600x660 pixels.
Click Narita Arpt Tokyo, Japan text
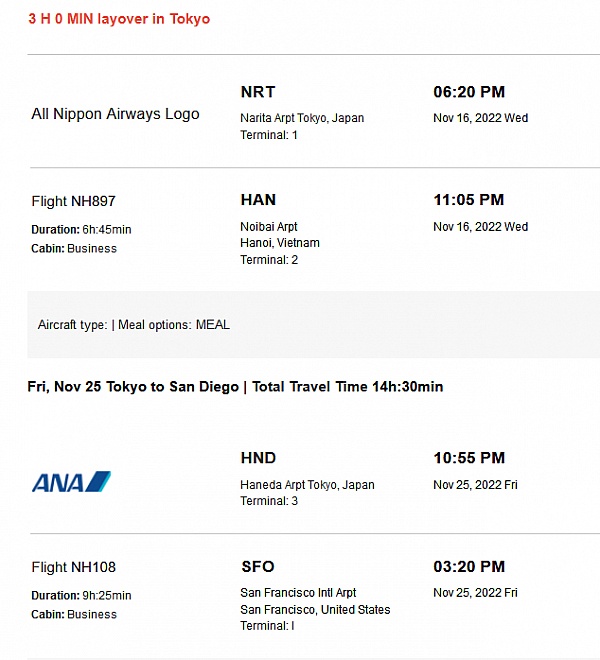[302, 118]
